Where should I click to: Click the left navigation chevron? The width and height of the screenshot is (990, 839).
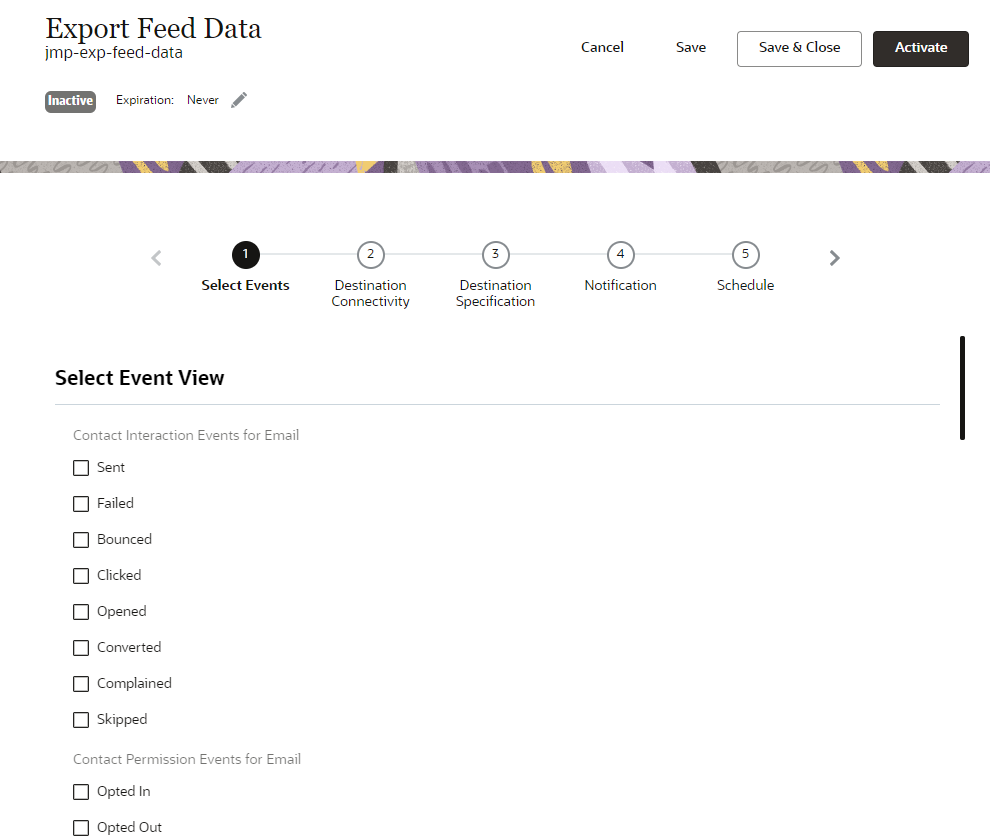click(x=156, y=257)
